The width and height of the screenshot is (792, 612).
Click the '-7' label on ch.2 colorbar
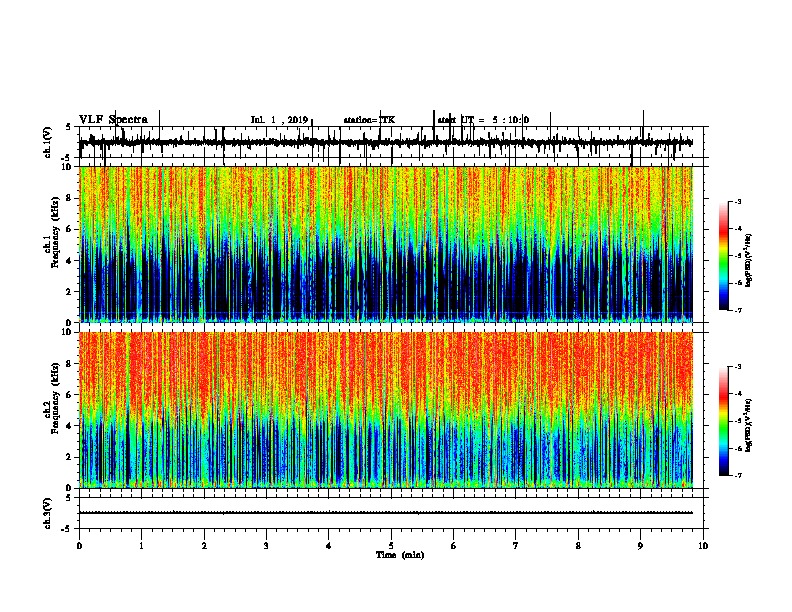[x=737, y=475]
